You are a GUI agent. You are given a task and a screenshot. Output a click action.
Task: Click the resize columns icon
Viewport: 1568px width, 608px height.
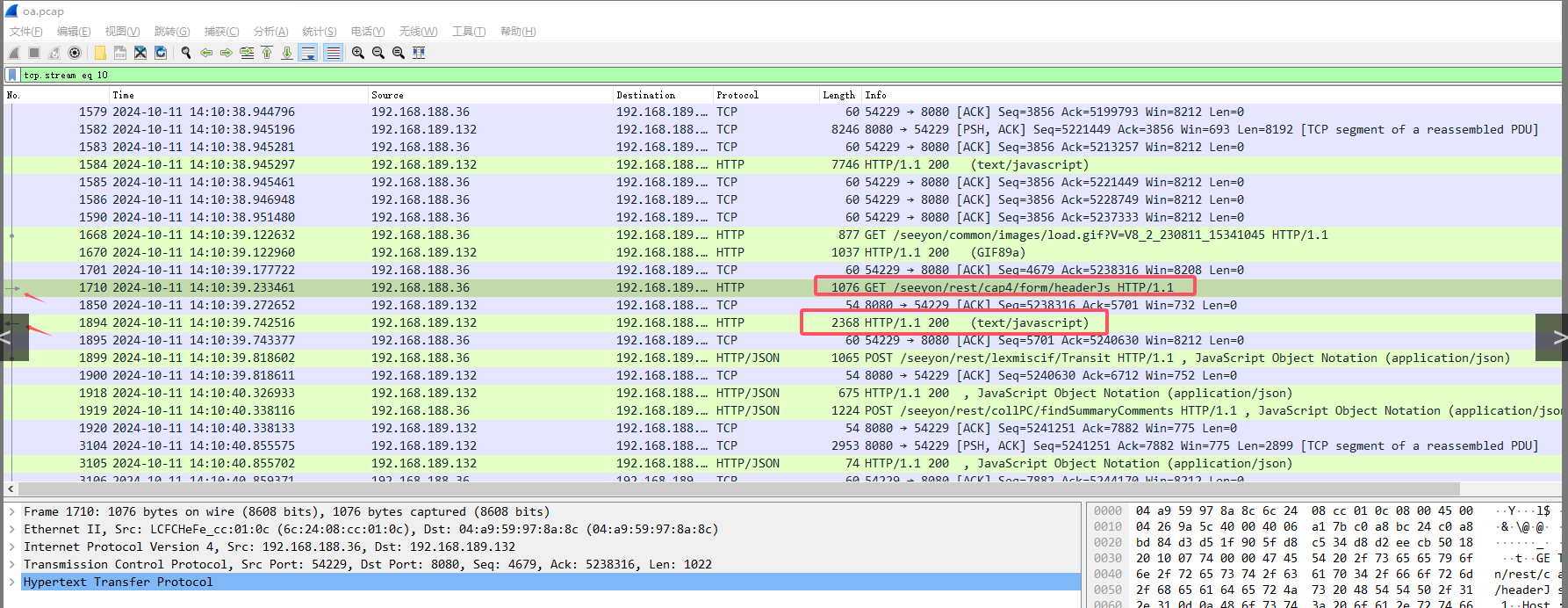tap(419, 53)
